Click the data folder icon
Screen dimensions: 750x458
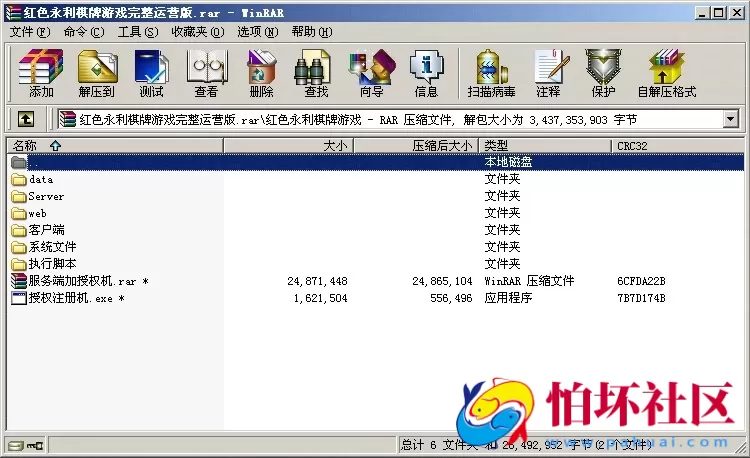pyautogui.click(x=19, y=179)
